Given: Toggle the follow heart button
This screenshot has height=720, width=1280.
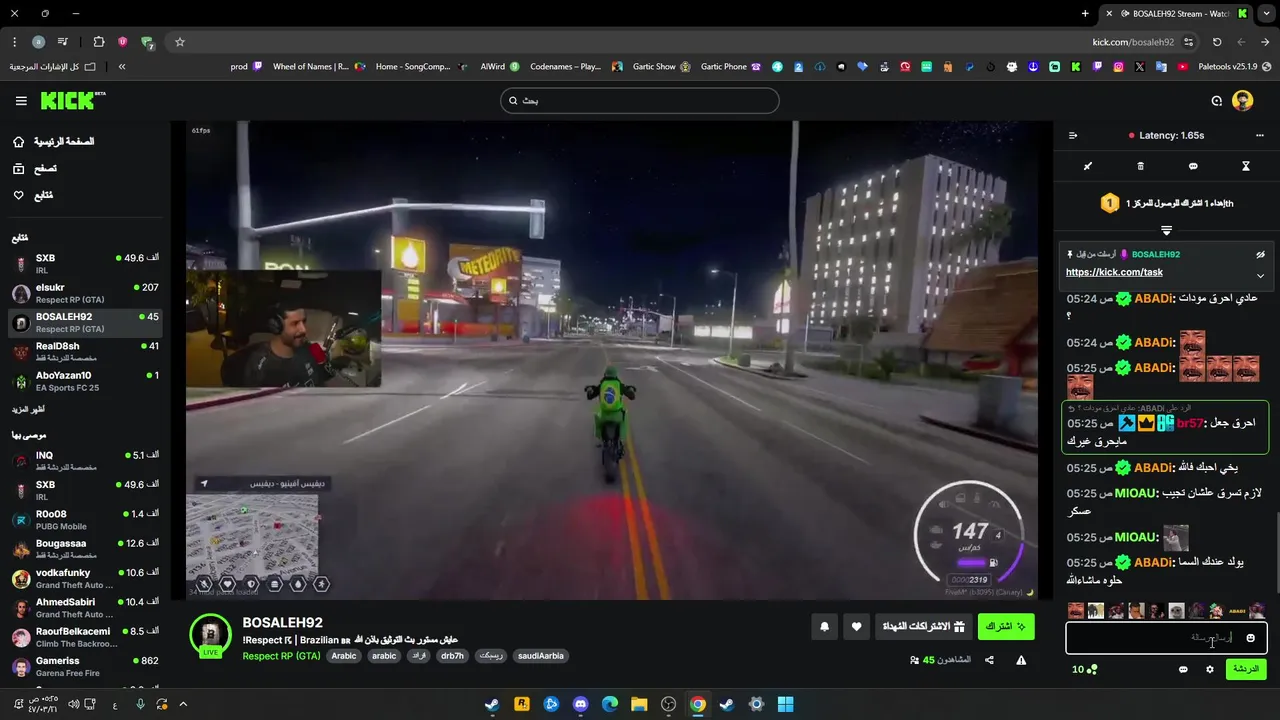Looking at the screenshot, I should pyautogui.click(x=856, y=627).
